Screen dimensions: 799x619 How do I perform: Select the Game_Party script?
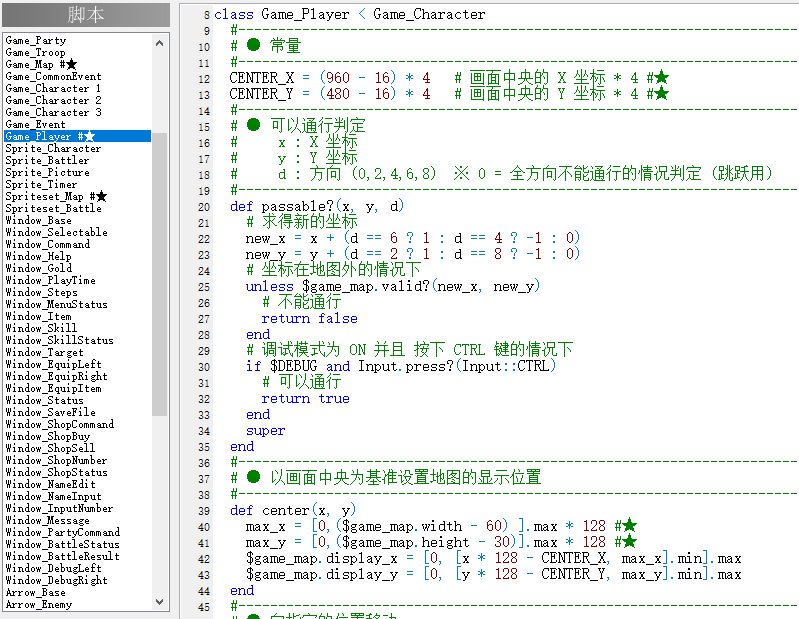[36, 40]
